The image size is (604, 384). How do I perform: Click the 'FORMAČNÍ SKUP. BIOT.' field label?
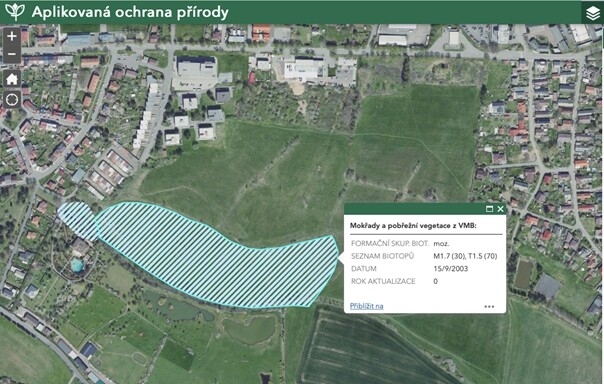(390, 243)
